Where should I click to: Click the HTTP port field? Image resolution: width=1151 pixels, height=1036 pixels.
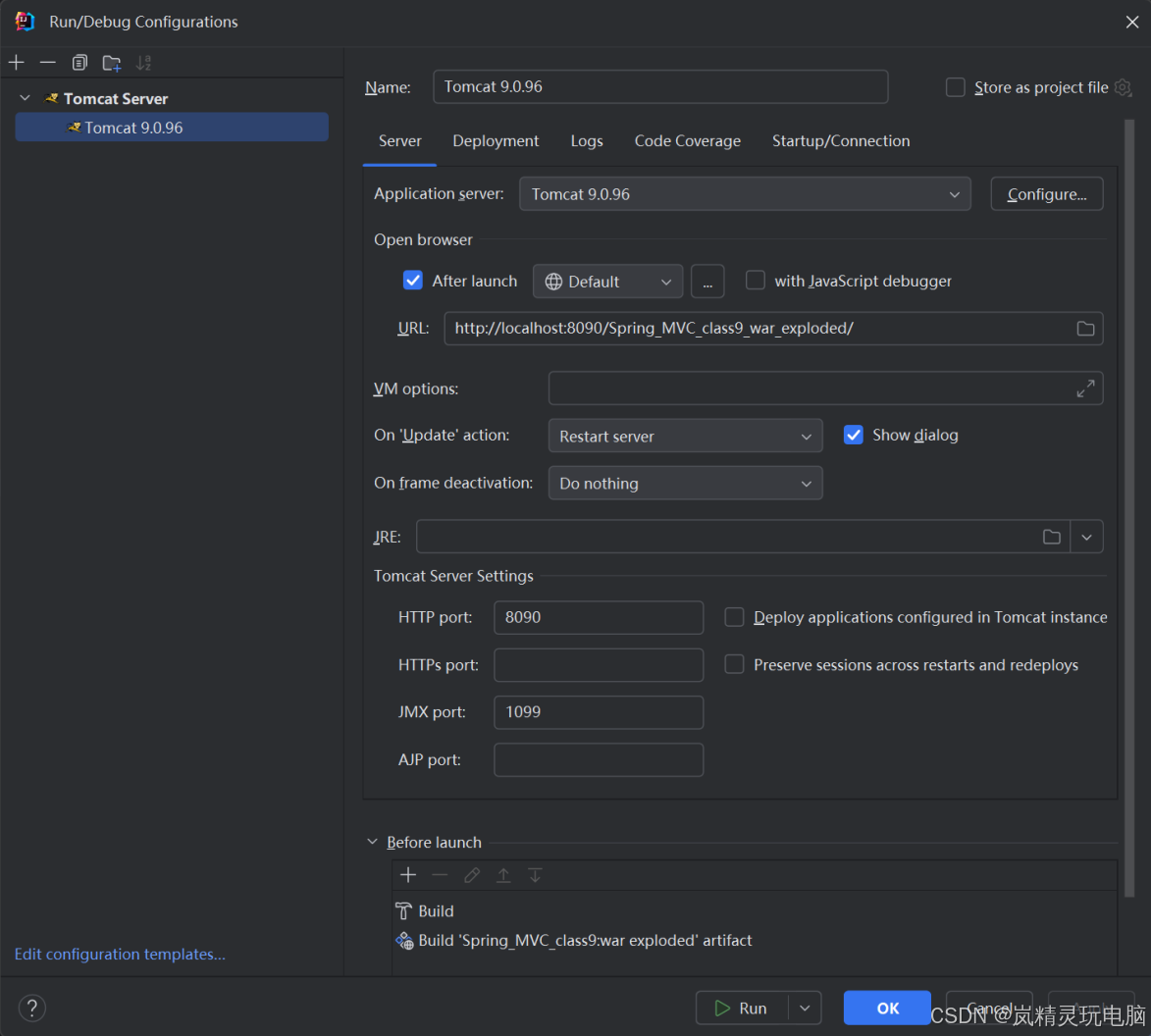point(599,618)
